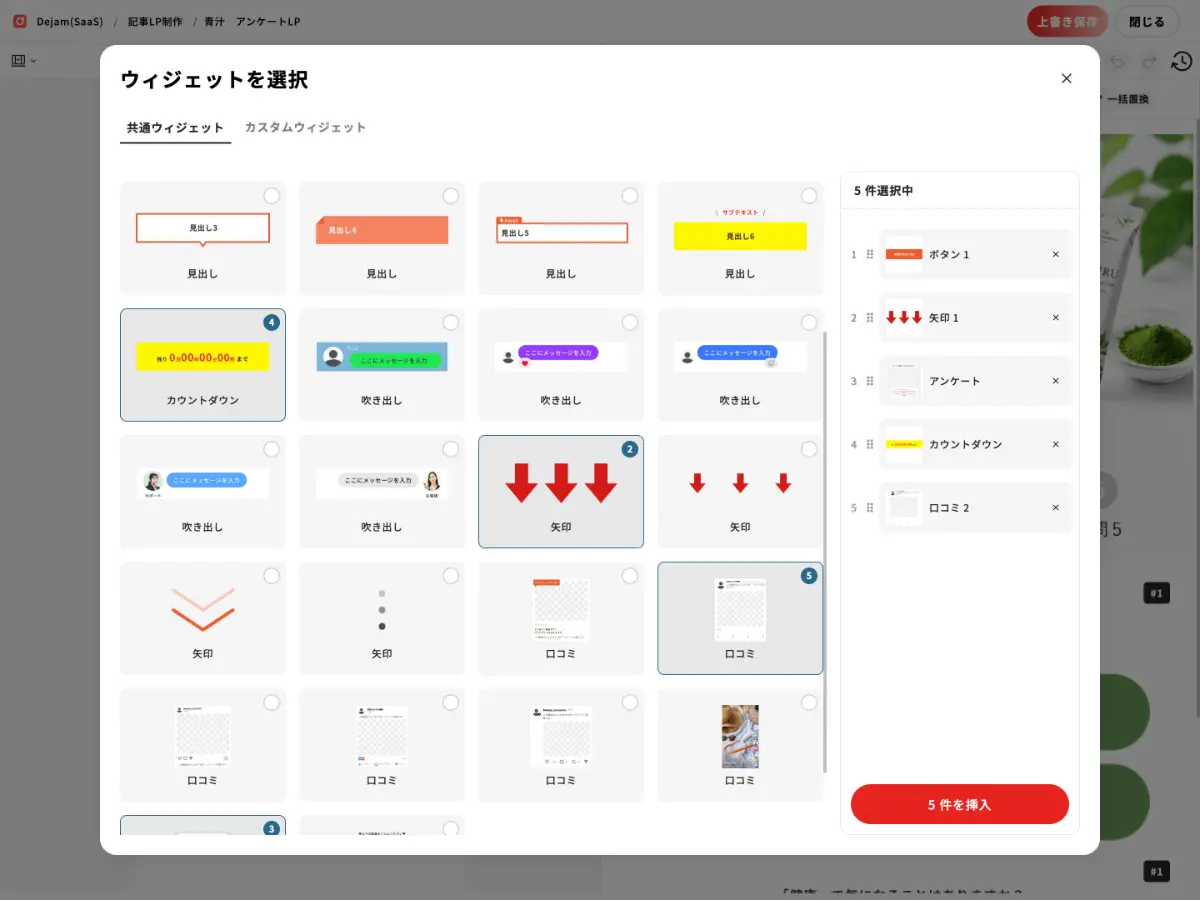Image resolution: width=1200 pixels, height=900 pixels.
Task: Remove カウントダウン from the selected list
Action: point(1055,444)
